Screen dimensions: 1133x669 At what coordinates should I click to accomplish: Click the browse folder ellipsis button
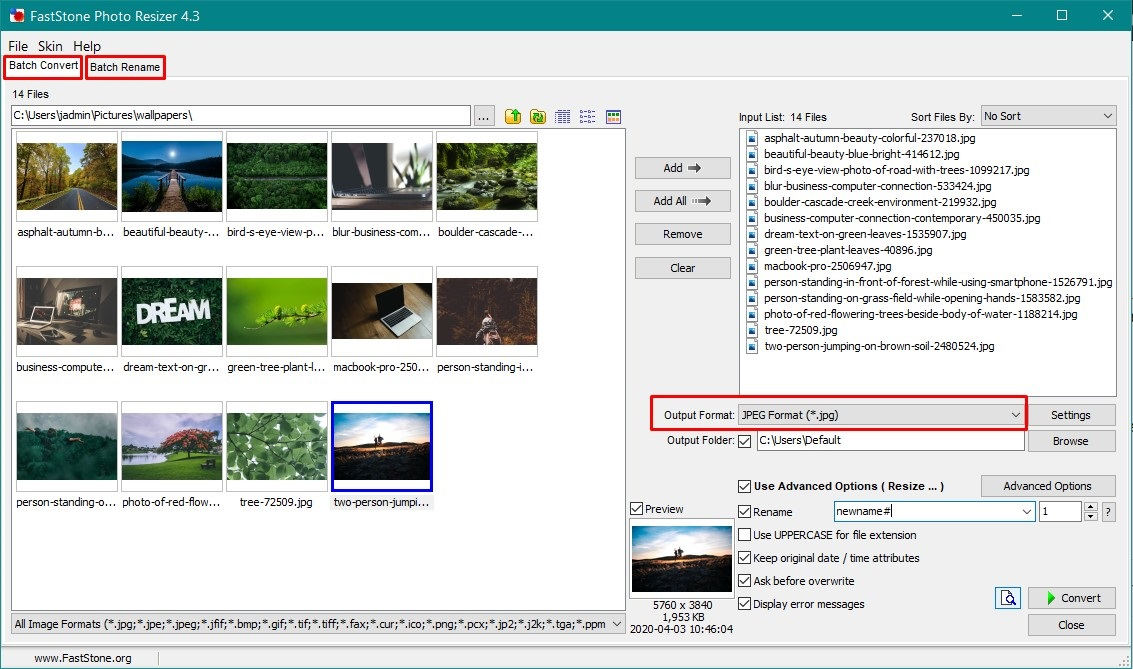(x=484, y=116)
